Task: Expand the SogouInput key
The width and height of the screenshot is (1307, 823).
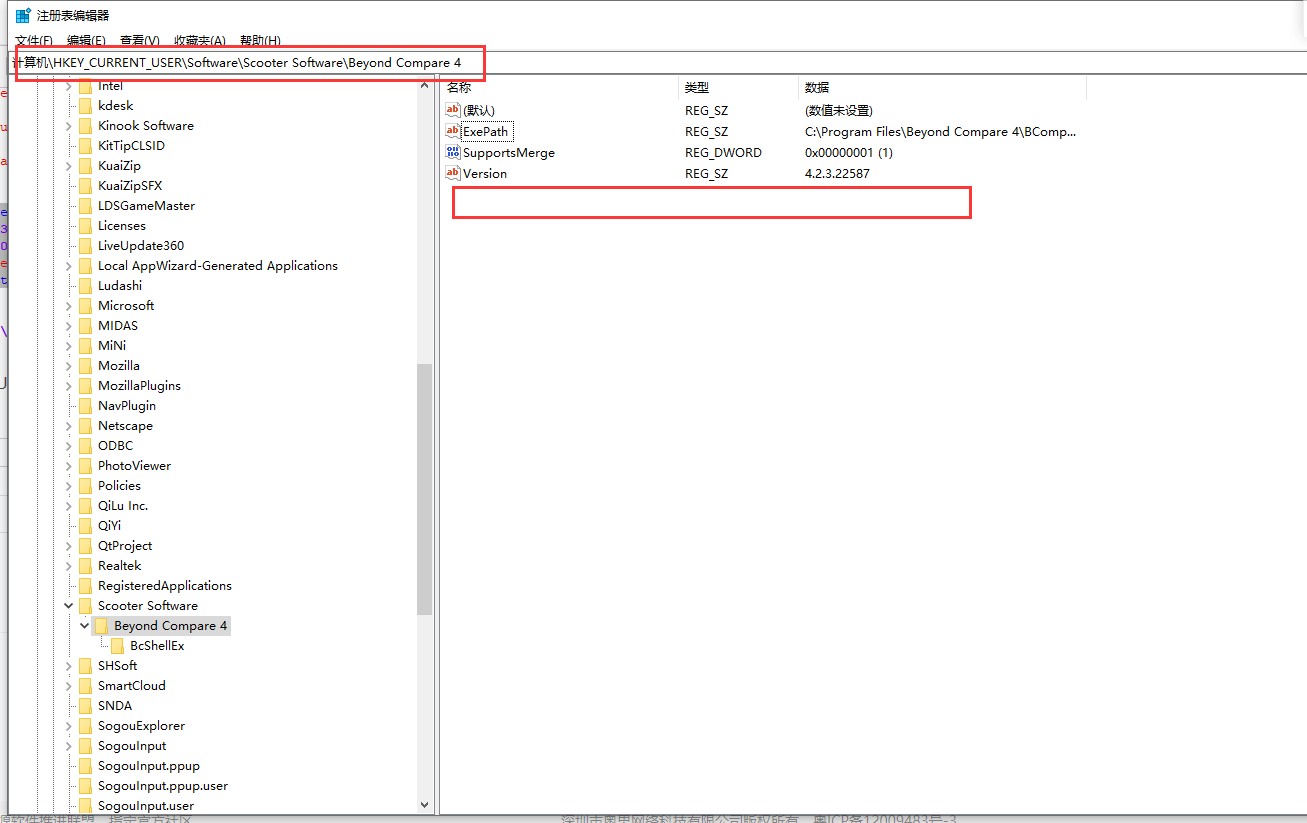Action: [69, 746]
